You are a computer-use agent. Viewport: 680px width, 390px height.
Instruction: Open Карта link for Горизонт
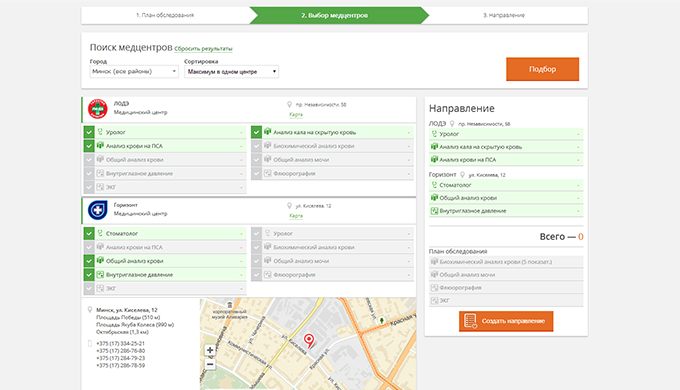tap(296, 216)
